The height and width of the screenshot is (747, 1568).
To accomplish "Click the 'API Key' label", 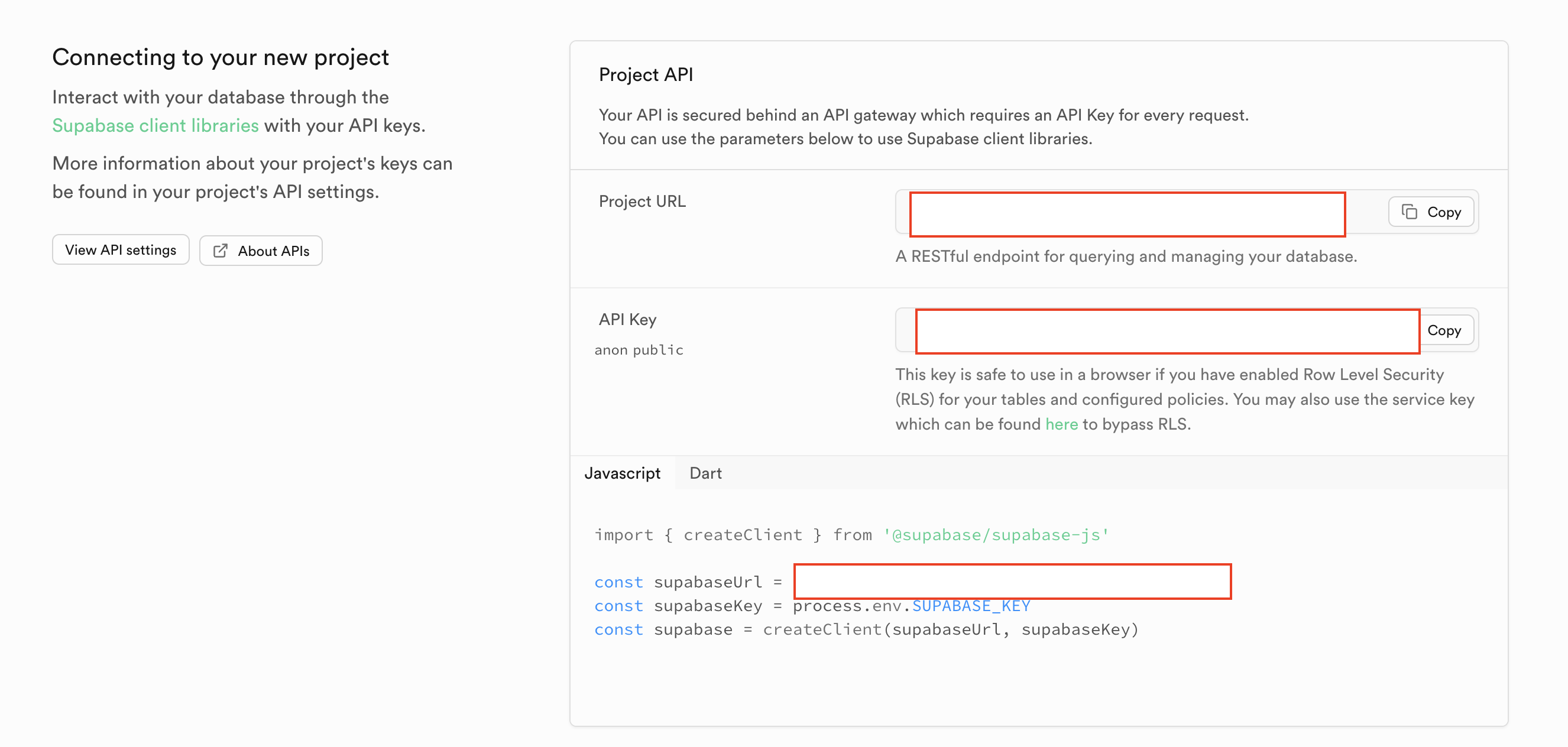I will point(627,319).
